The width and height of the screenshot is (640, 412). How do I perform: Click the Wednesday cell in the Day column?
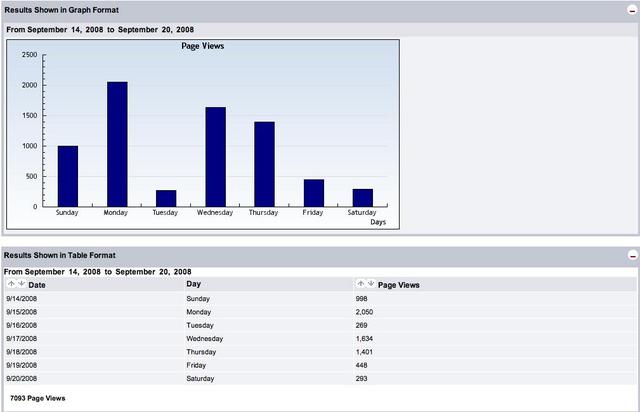click(x=204, y=339)
